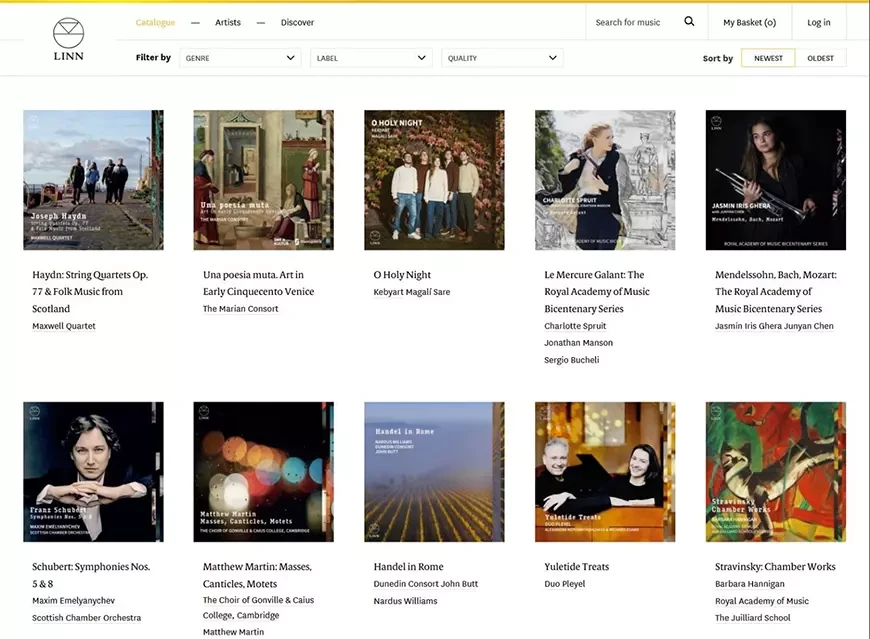Click the Log in button
This screenshot has width=870, height=639.
[x=818, y=22]
